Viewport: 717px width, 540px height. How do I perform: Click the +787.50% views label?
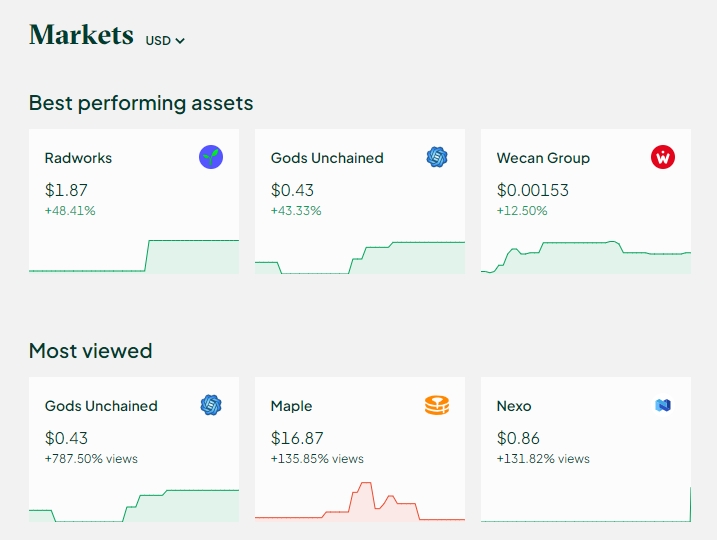coord(91,459)
